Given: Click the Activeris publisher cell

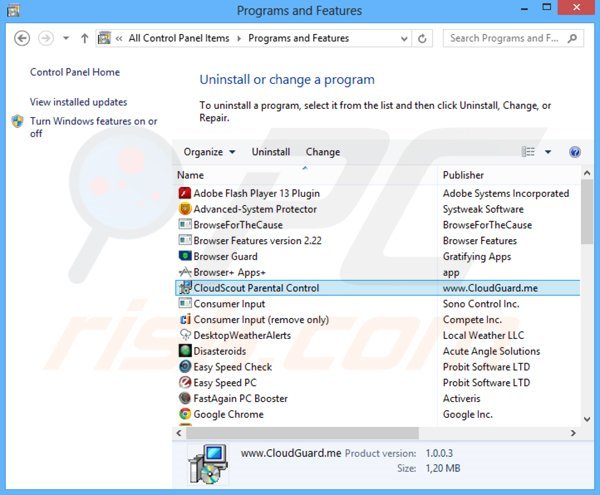Looking at the screenshot, I should [x=461, y=399].
